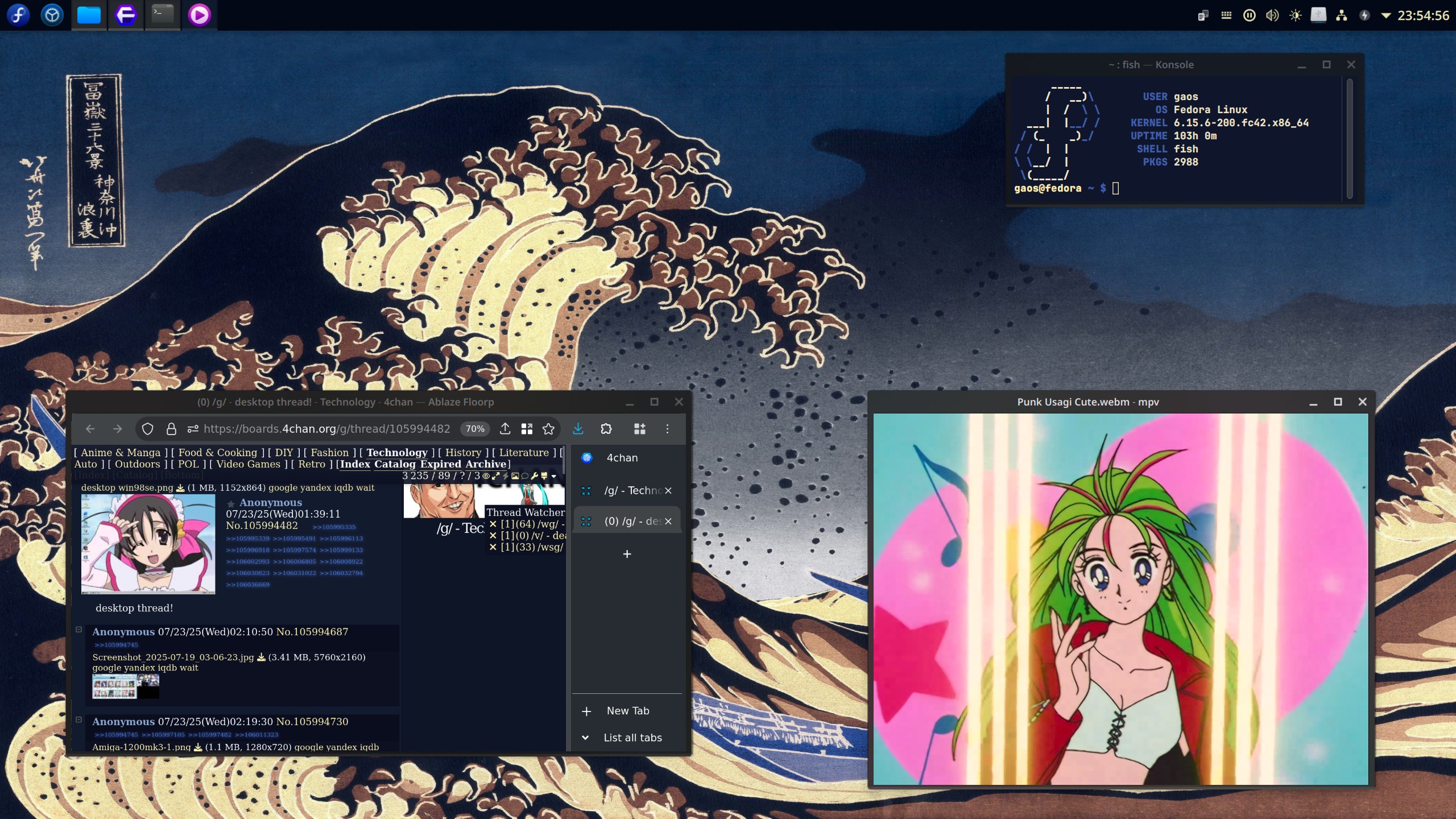Screen dimensions: 1456x819
Task: Open the Floorp three-dot application menu
Action: 667,429
